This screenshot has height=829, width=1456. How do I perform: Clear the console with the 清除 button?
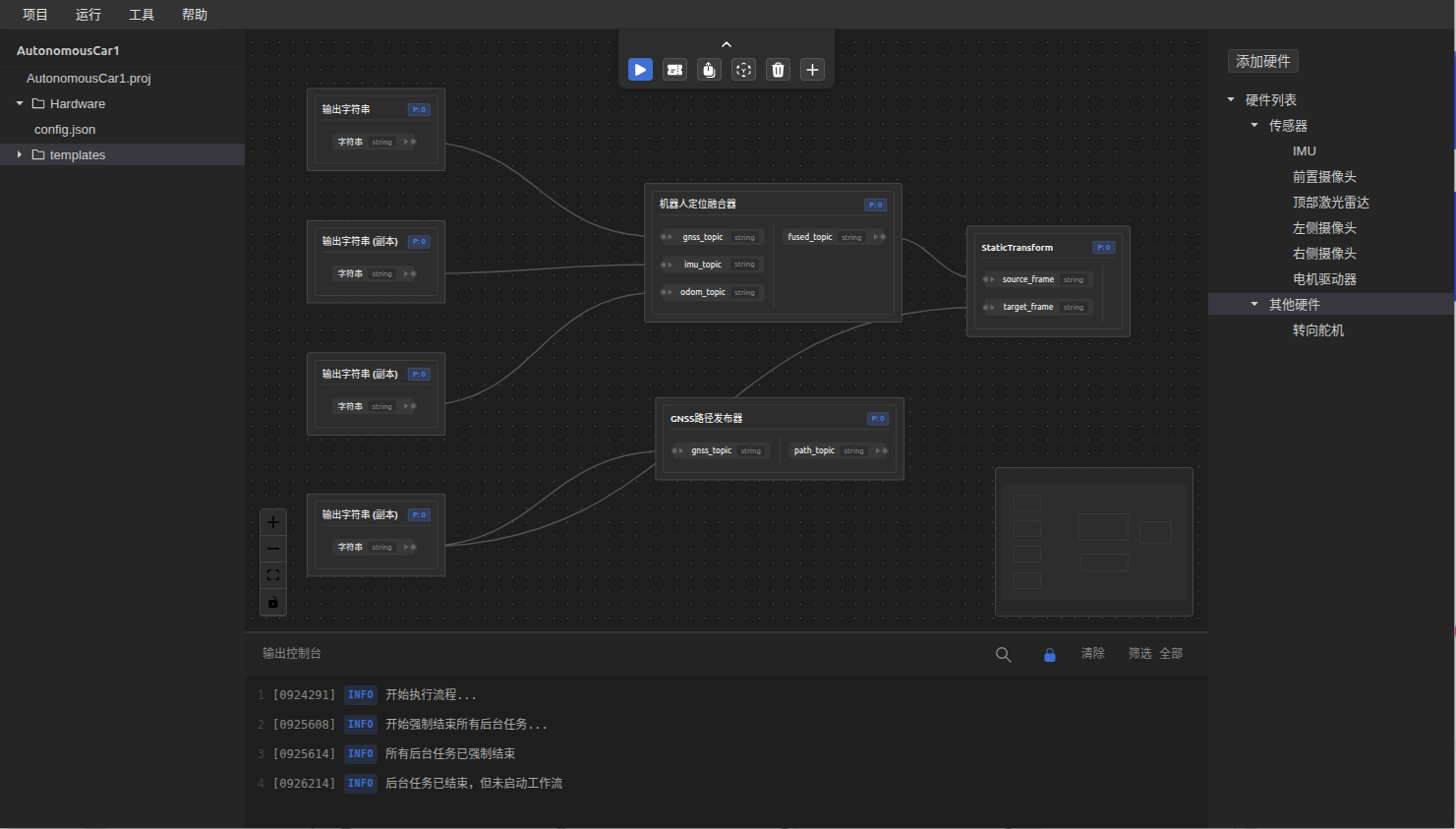pos(1092,653)
